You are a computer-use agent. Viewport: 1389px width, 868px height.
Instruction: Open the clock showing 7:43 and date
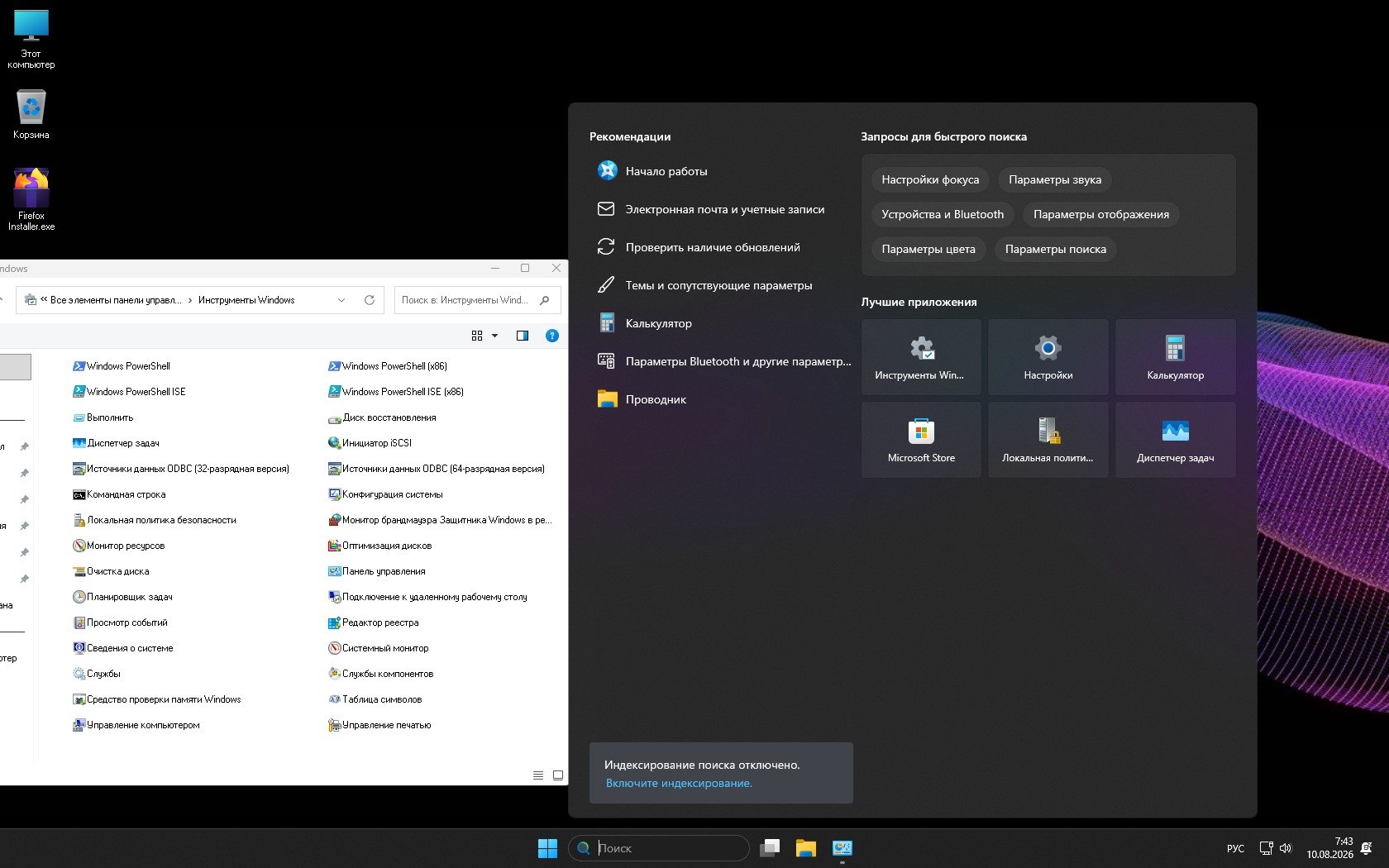(x=1329, y=848)
